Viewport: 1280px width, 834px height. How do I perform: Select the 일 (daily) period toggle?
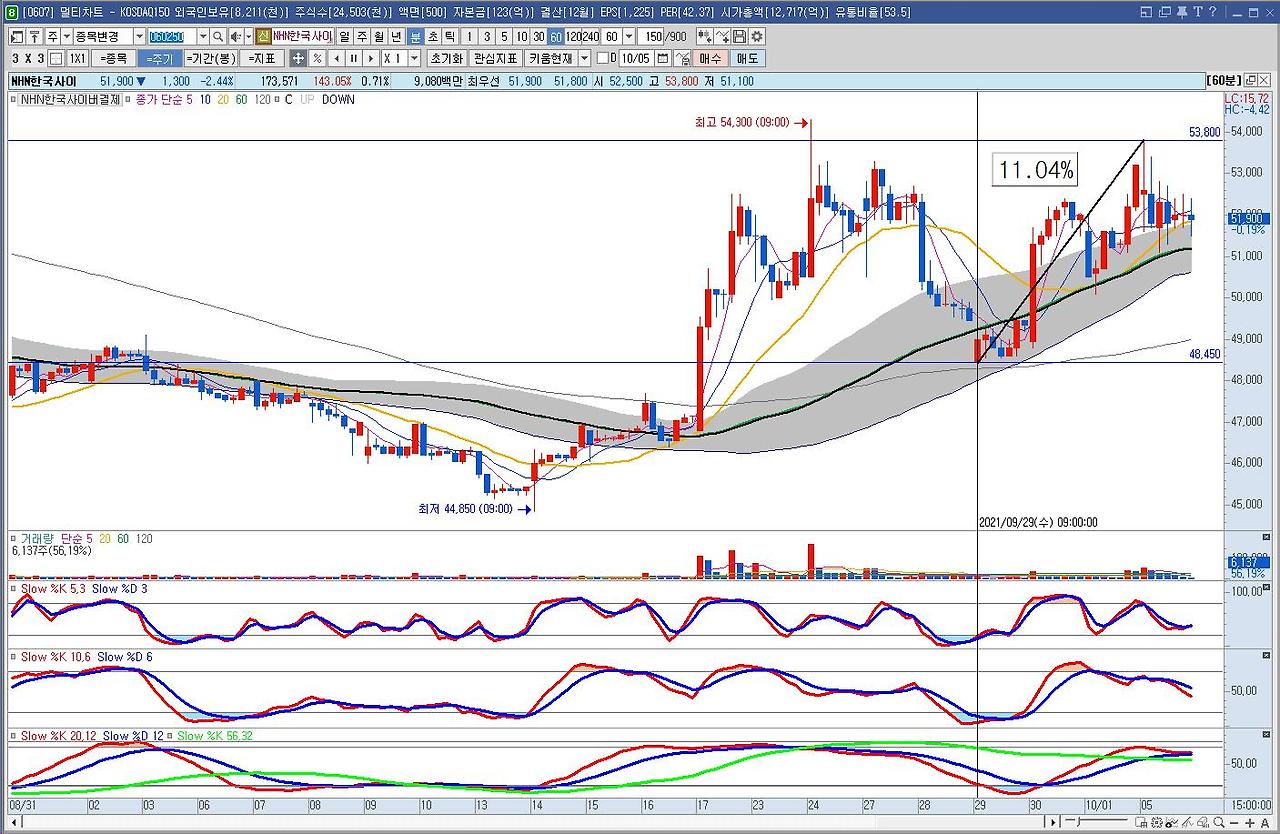coord(344,36)
